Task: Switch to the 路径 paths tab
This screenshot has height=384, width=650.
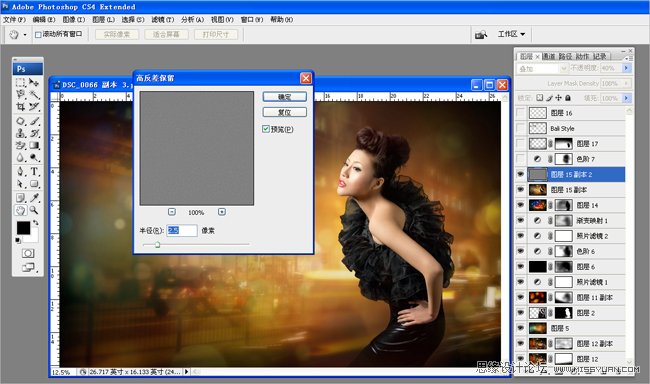Action: point(565,56)
